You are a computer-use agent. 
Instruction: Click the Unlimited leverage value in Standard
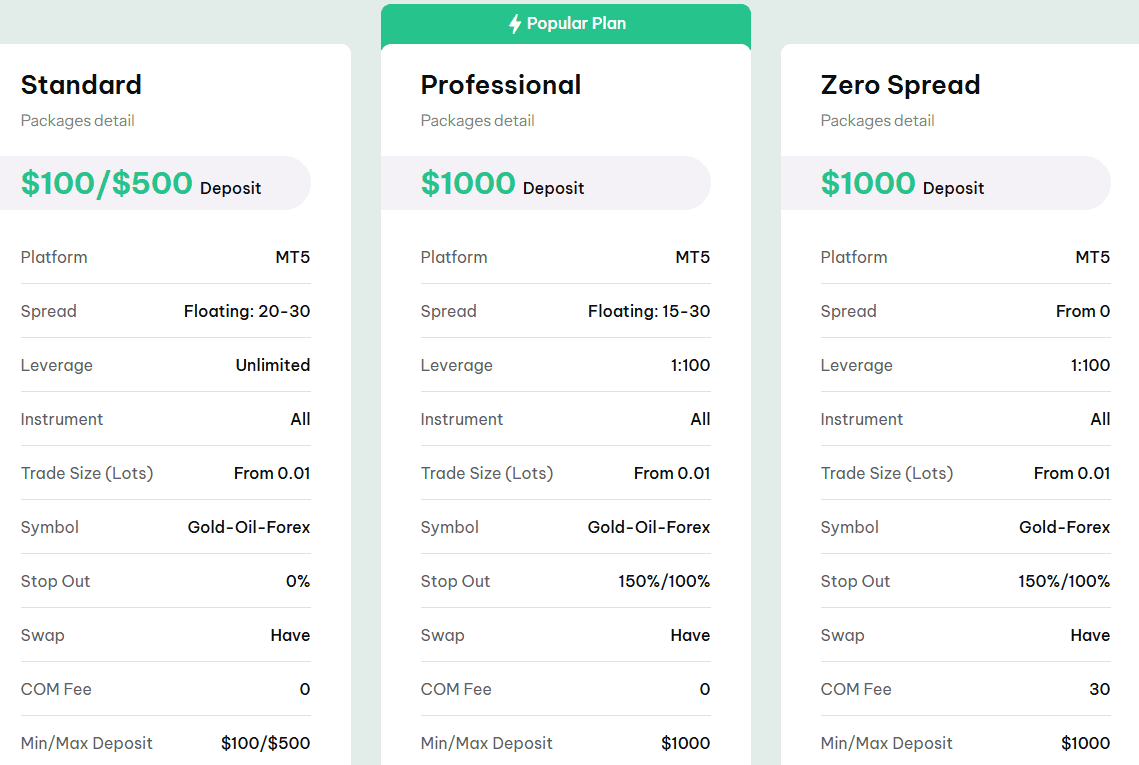272,365
